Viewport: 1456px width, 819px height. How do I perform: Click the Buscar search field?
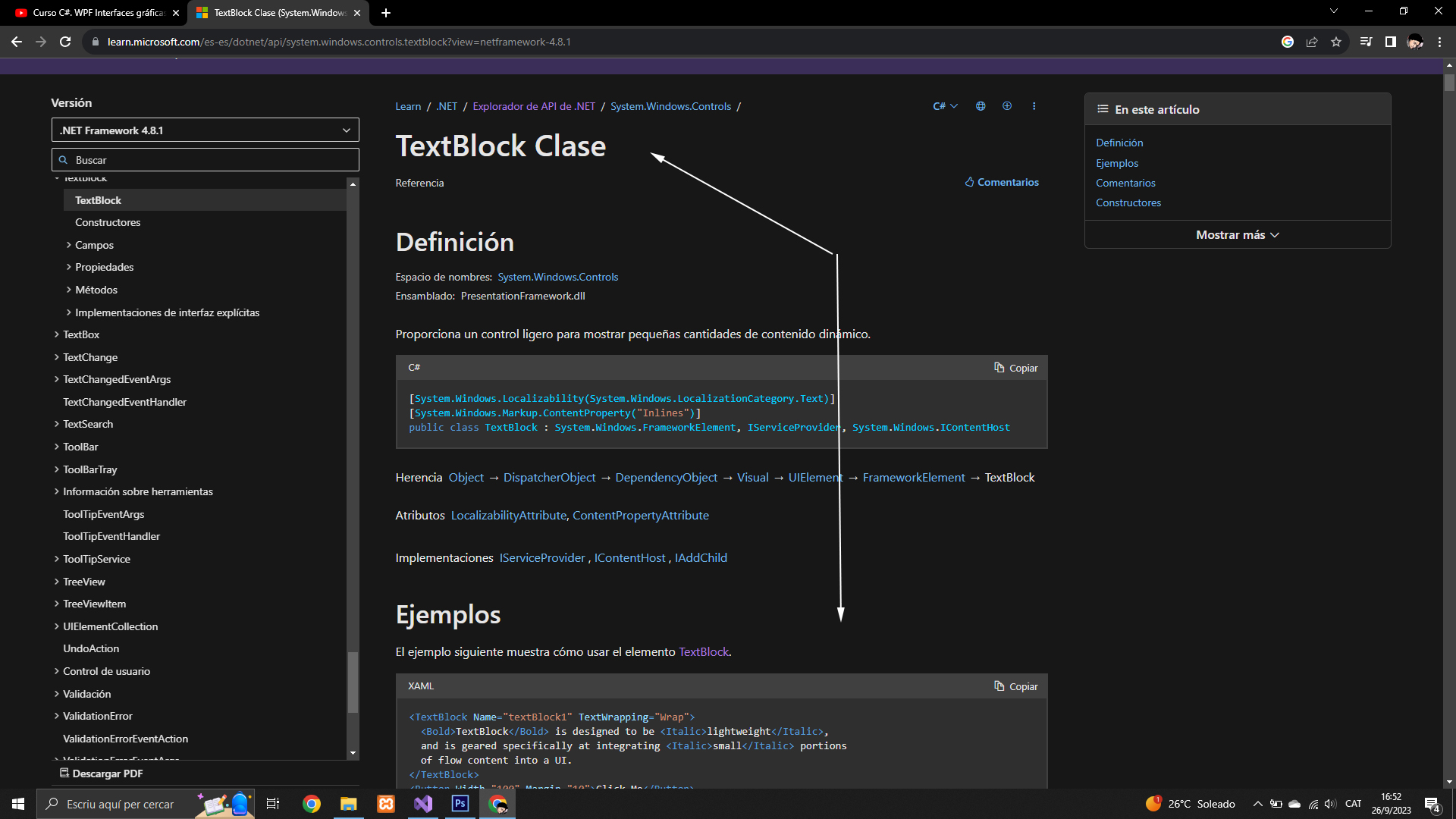click(x=205, y=160)
